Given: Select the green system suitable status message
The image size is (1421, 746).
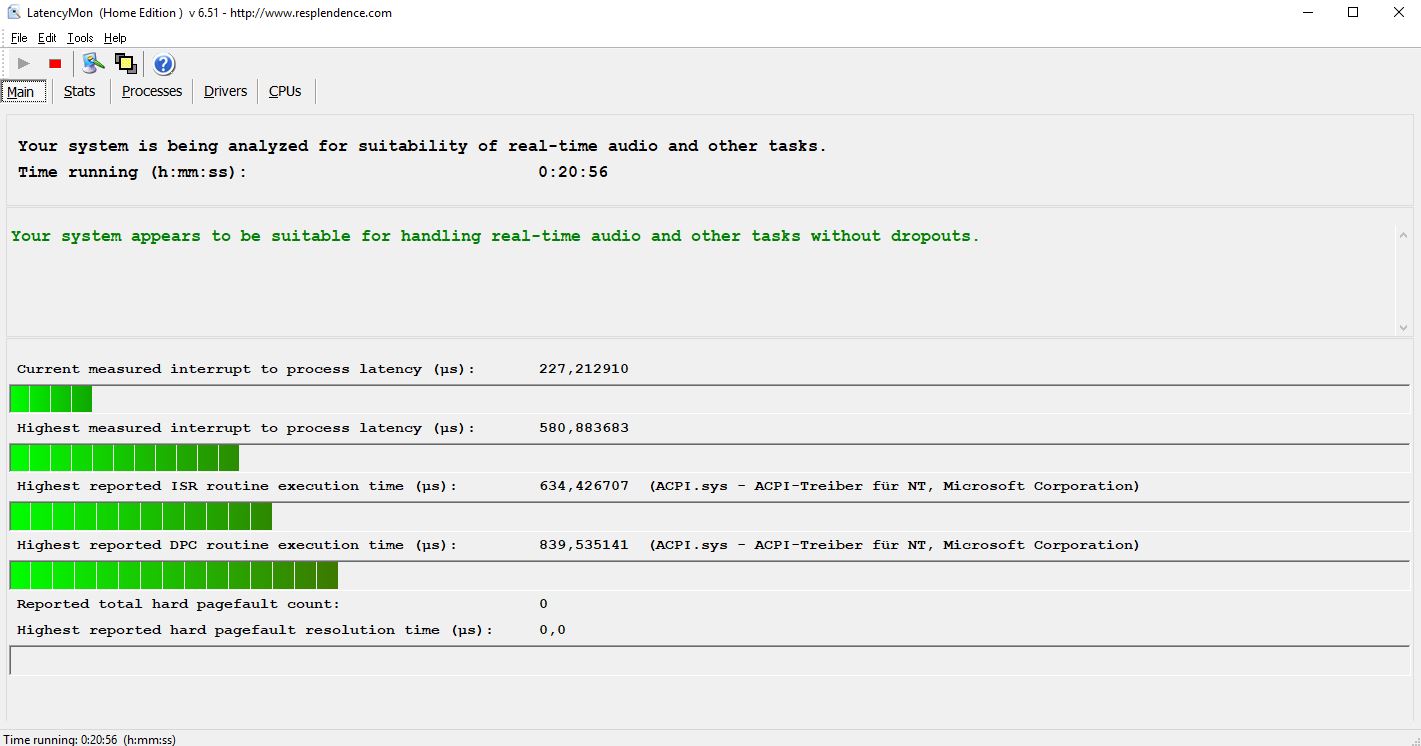Looking at the screenshot, I should tap(495, 237).
